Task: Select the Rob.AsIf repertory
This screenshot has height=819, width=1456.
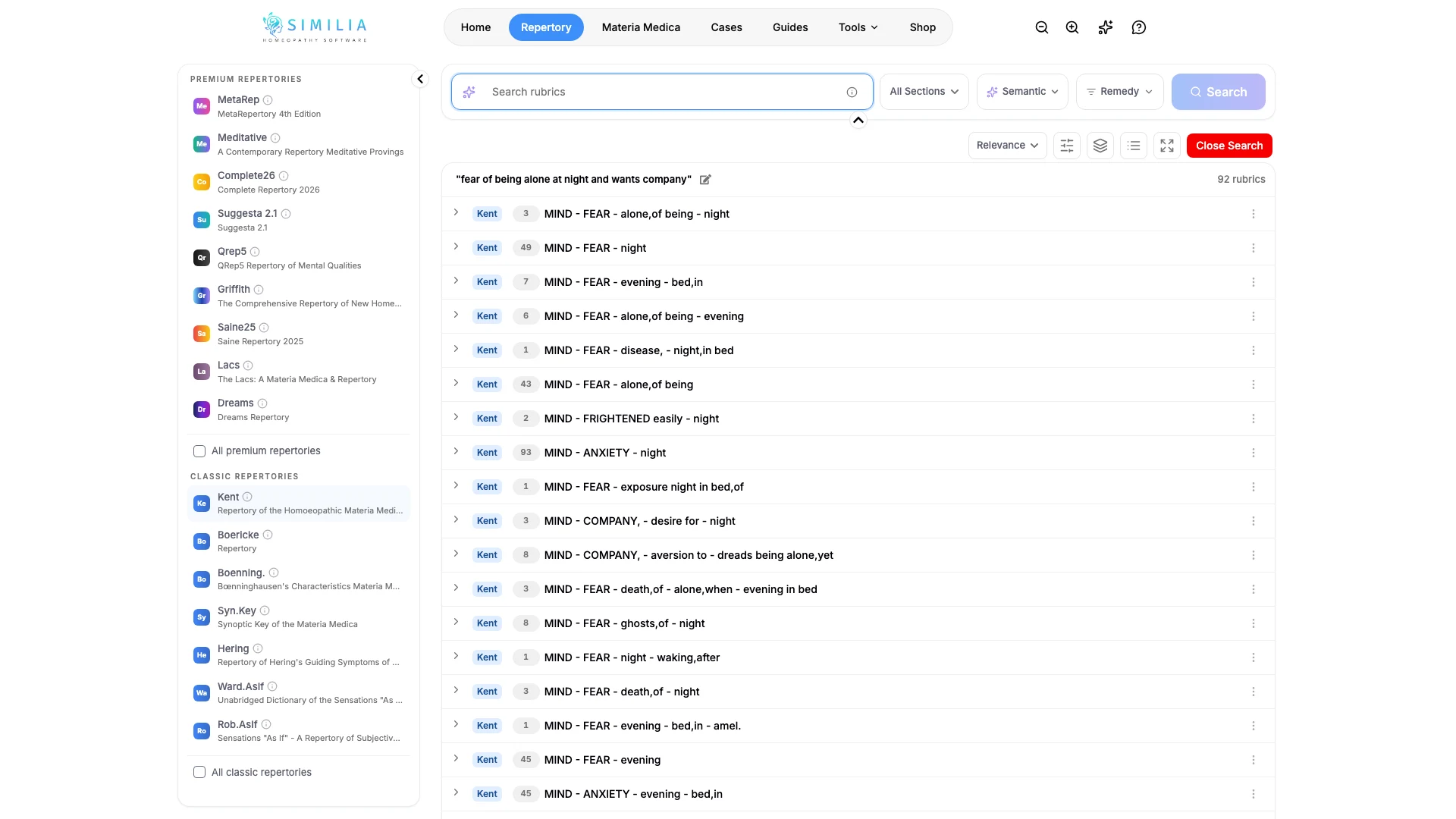Action: (299, 731)
